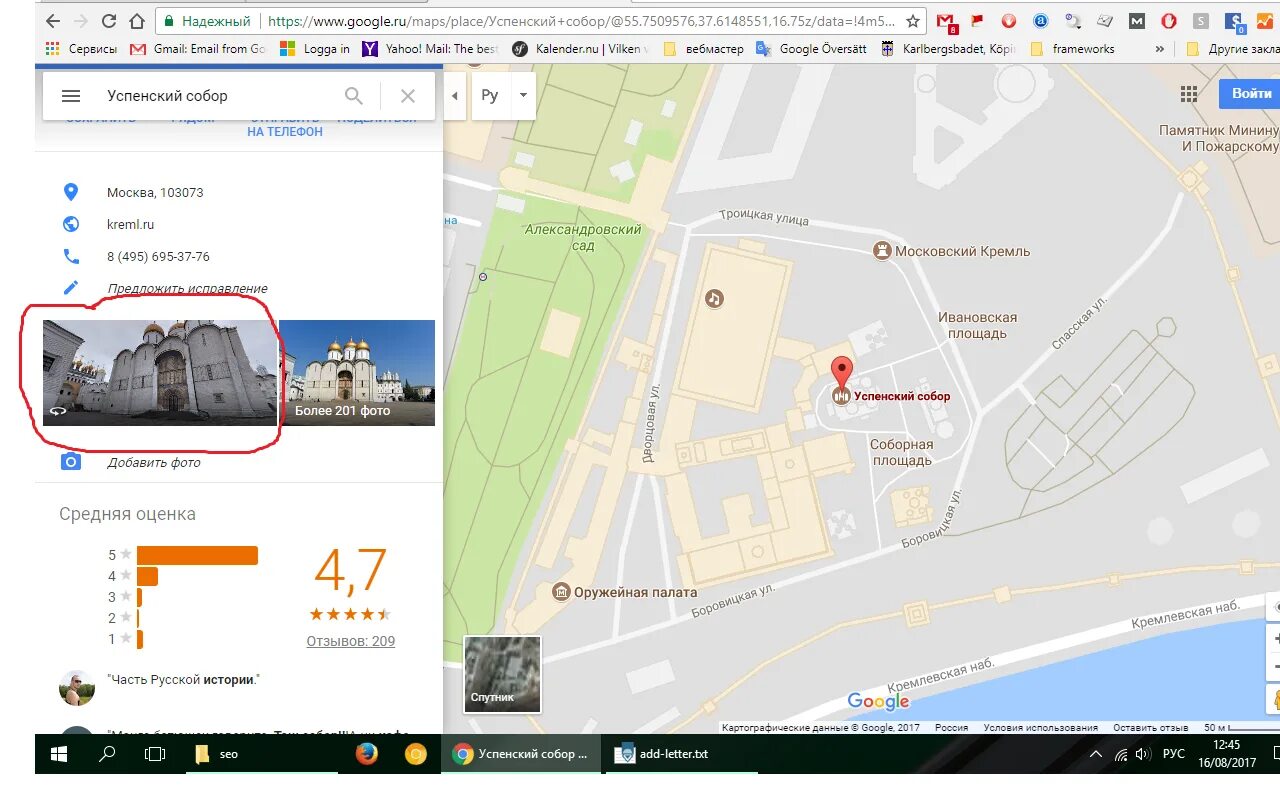Show hidden tray icons chevron

1096,754
